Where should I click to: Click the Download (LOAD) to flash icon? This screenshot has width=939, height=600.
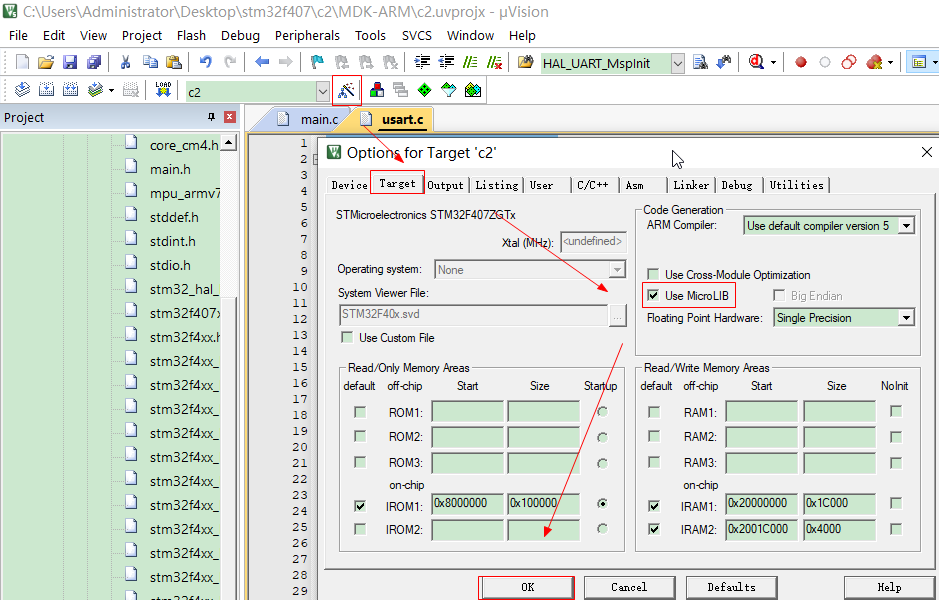163,90
